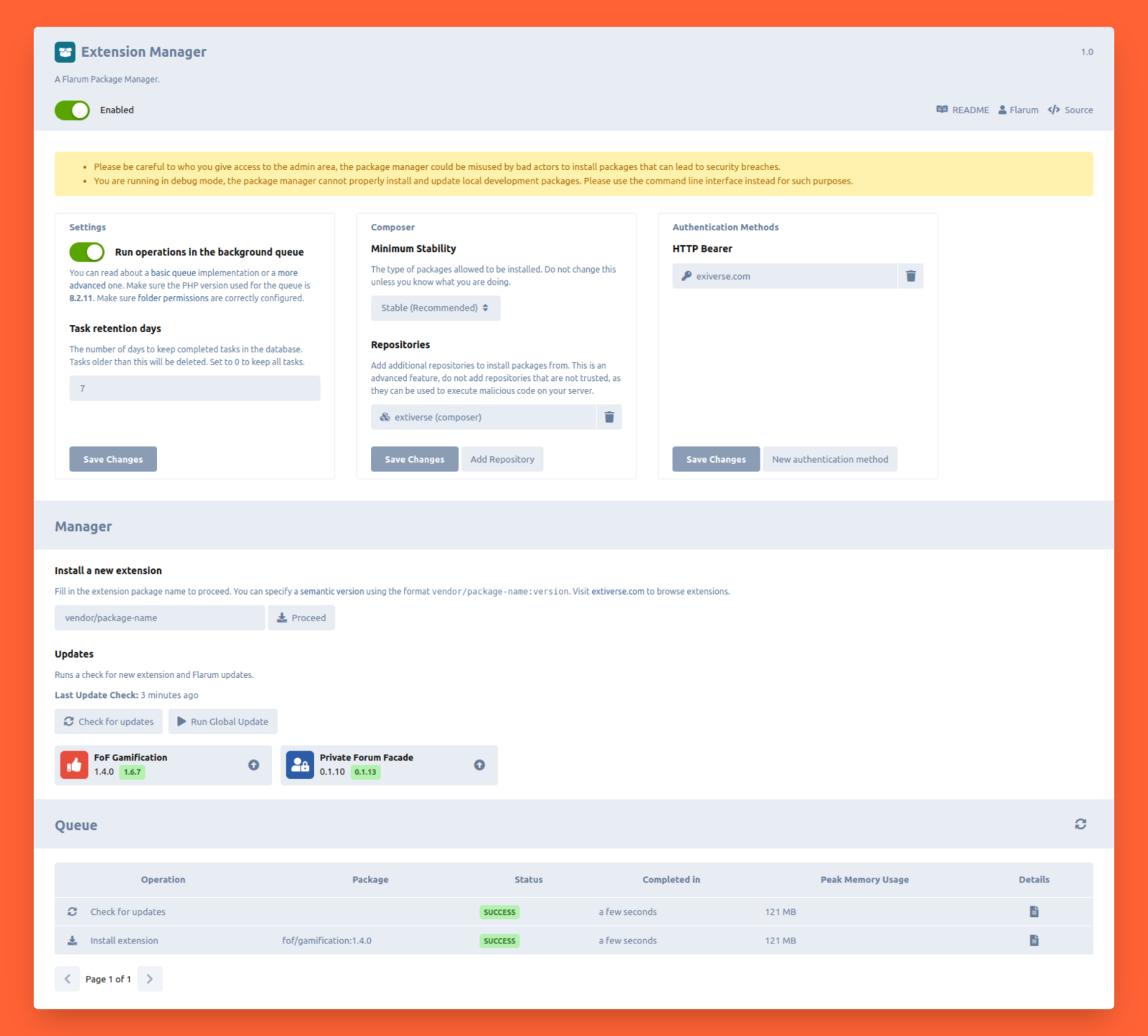This screenshot has height=1036, width=1148.
Task: Click the Add Repository button
Action: [x=502, y=459]
